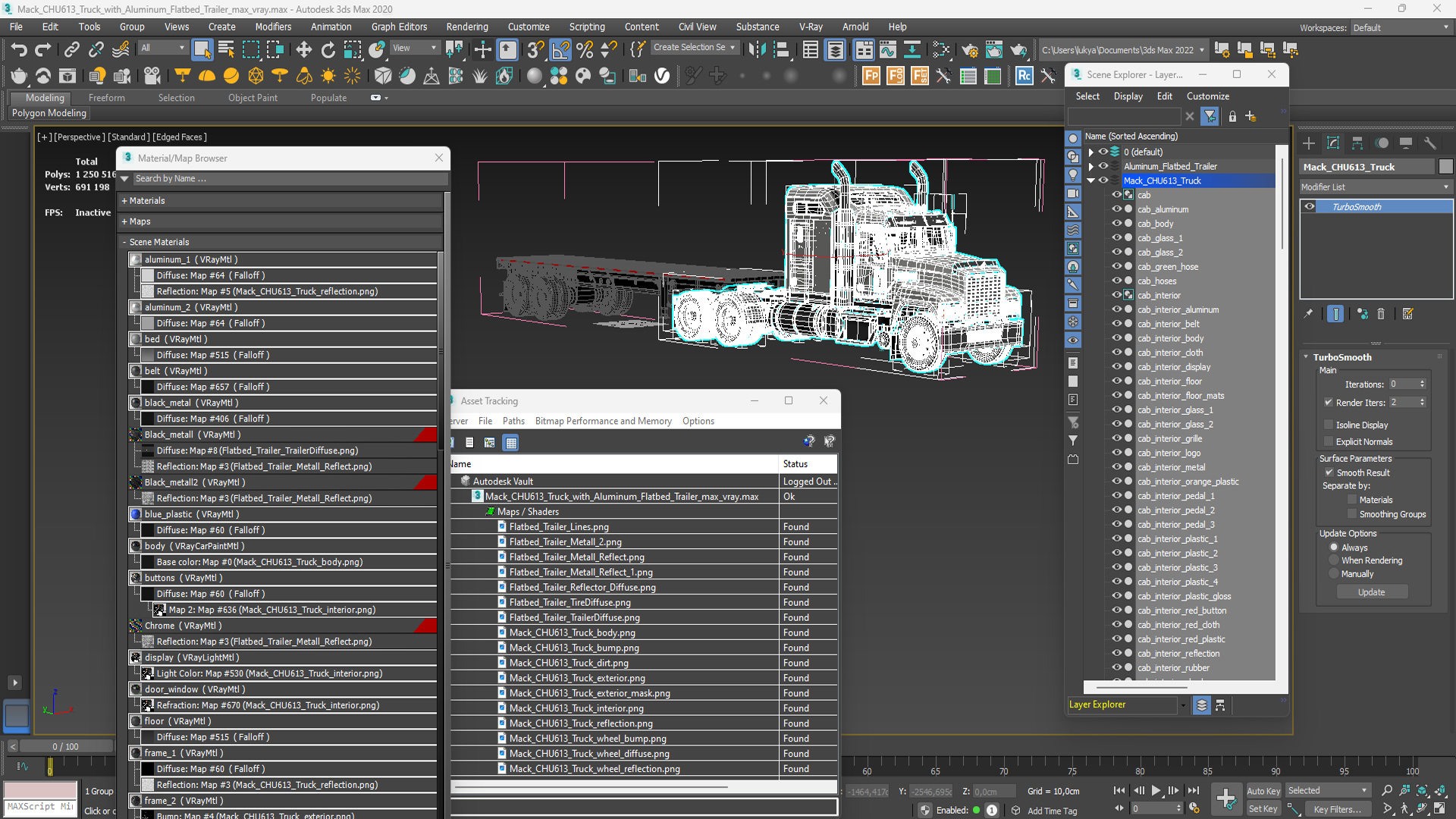Viewport: 1456px width, 819px height.
Task: Click the Update button in TurboSmooth
Action: coord(1371,592)
